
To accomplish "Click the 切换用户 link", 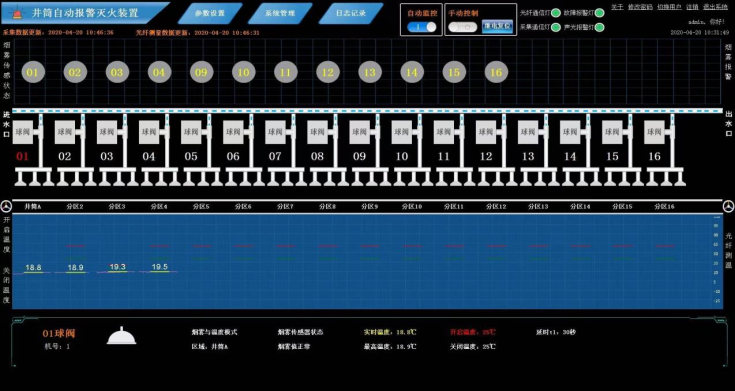I will pyautogui.click(x=669, y=7).
